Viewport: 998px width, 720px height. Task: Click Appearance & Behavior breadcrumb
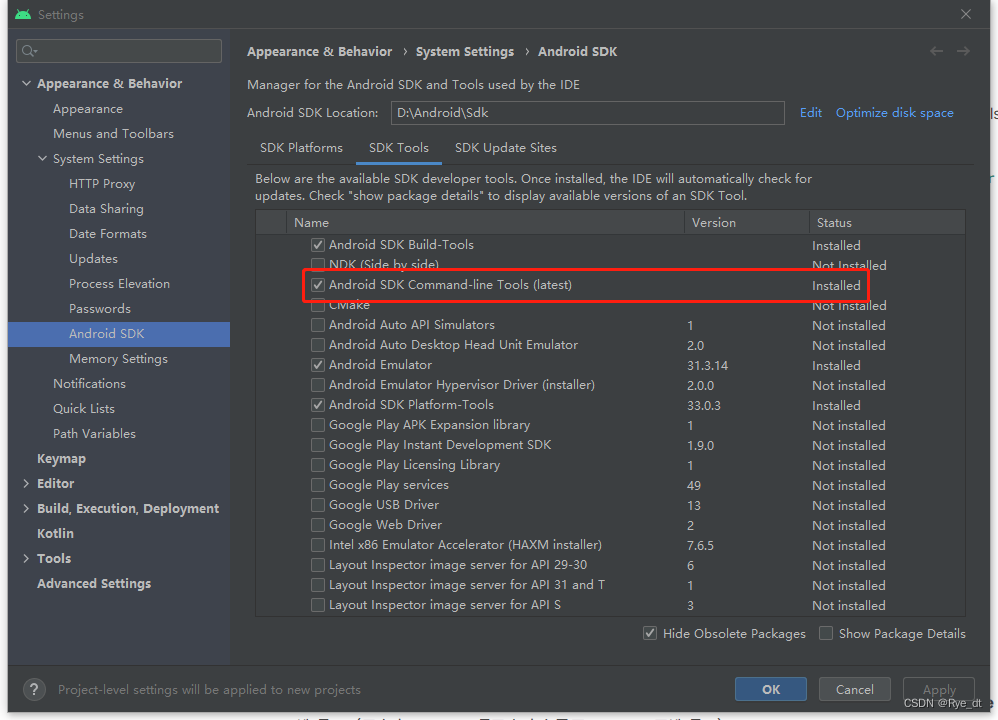320,52
